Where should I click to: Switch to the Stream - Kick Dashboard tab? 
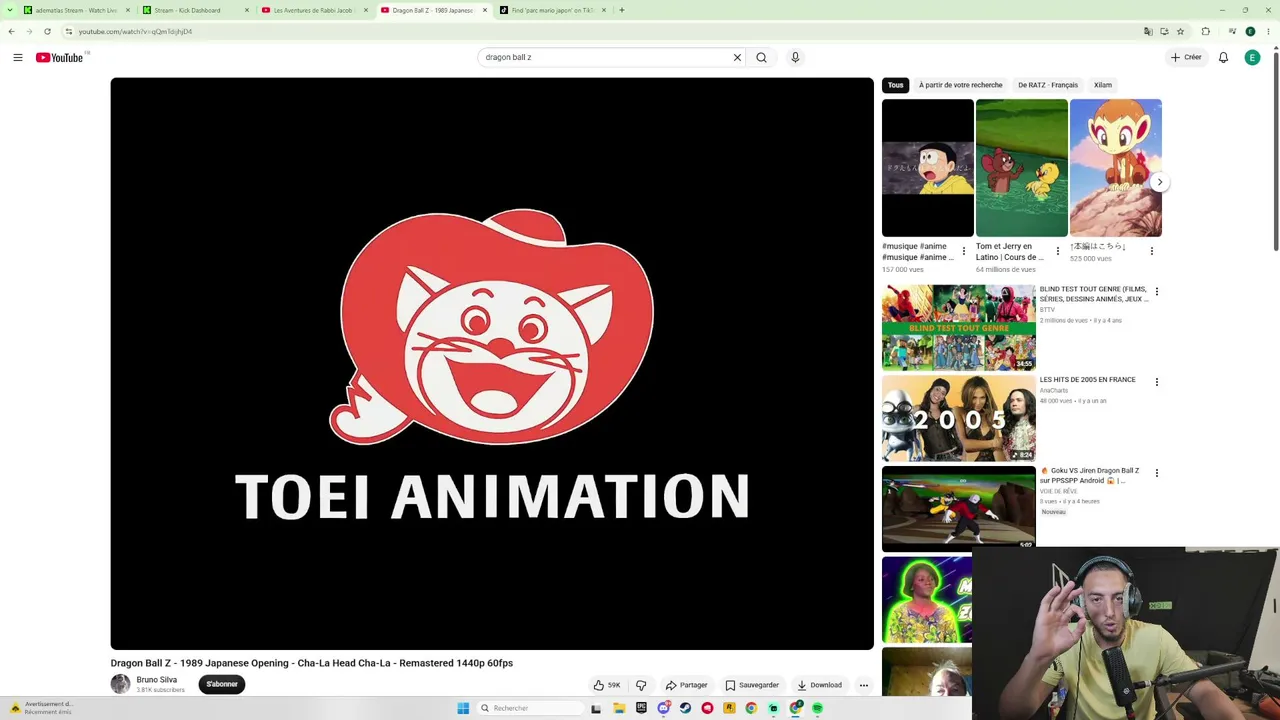(x=194, y=10)
